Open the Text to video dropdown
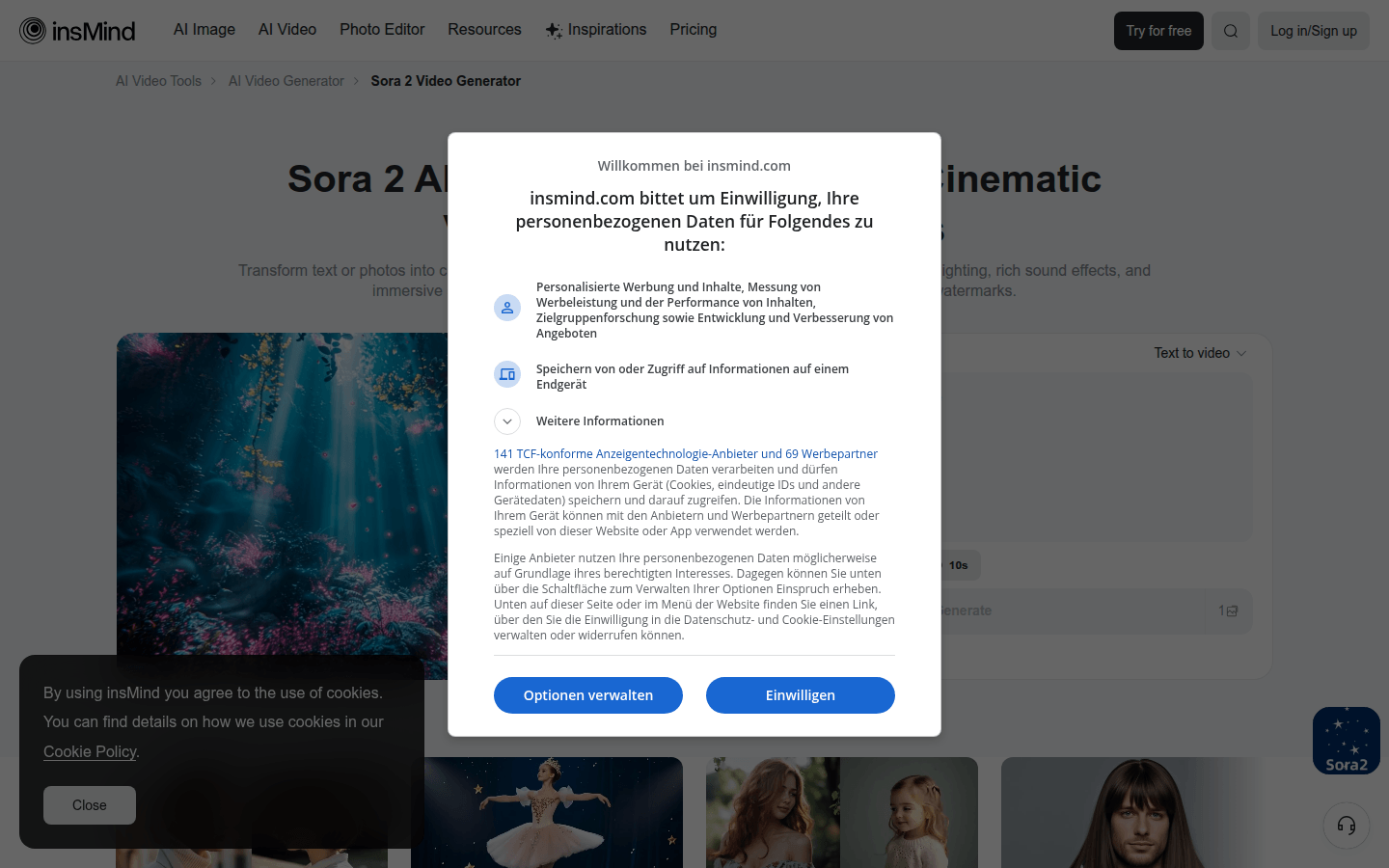1389x868 pixels. [x=1200, y=353]
